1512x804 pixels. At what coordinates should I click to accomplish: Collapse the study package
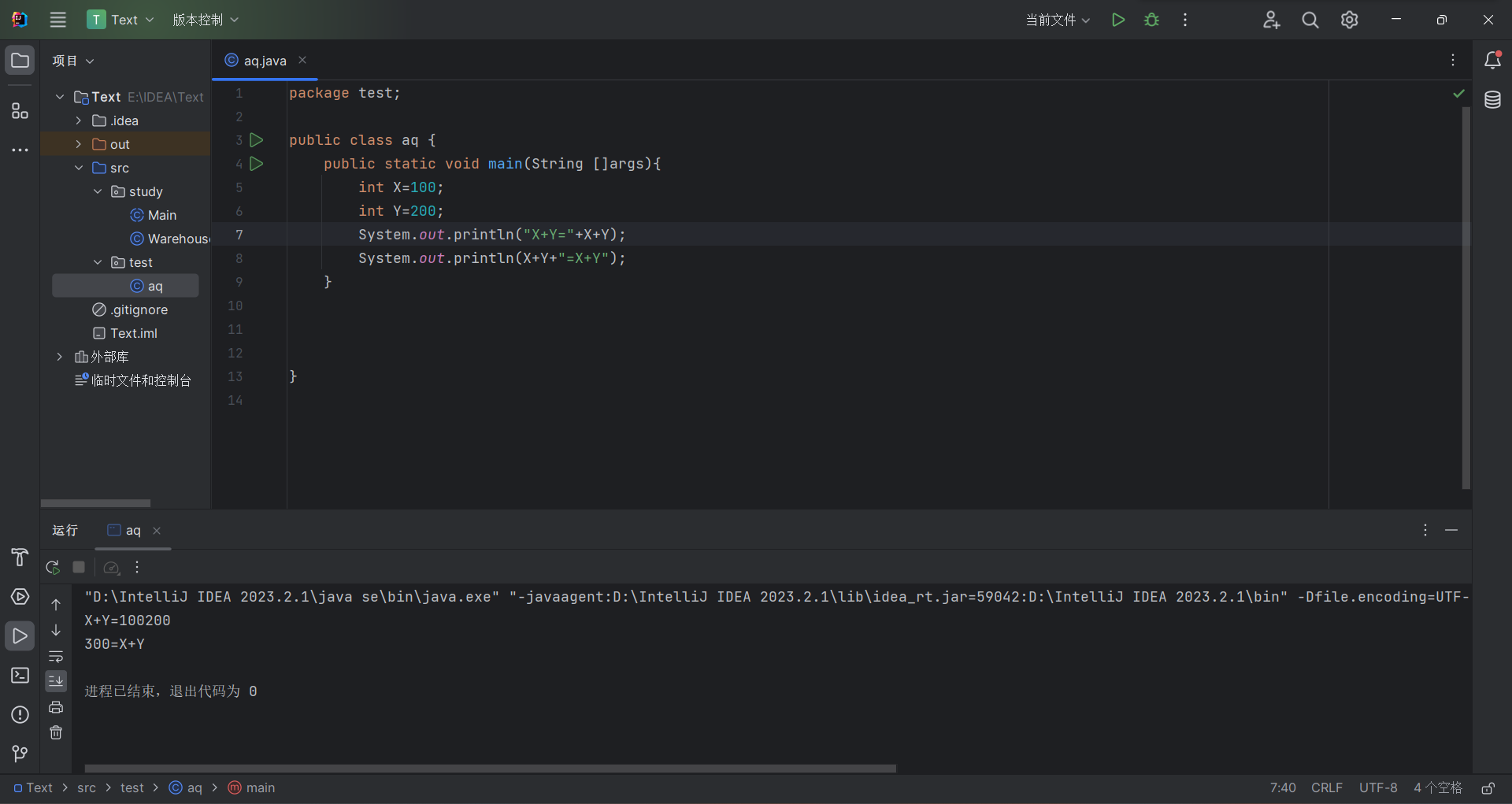pos(98,191)
